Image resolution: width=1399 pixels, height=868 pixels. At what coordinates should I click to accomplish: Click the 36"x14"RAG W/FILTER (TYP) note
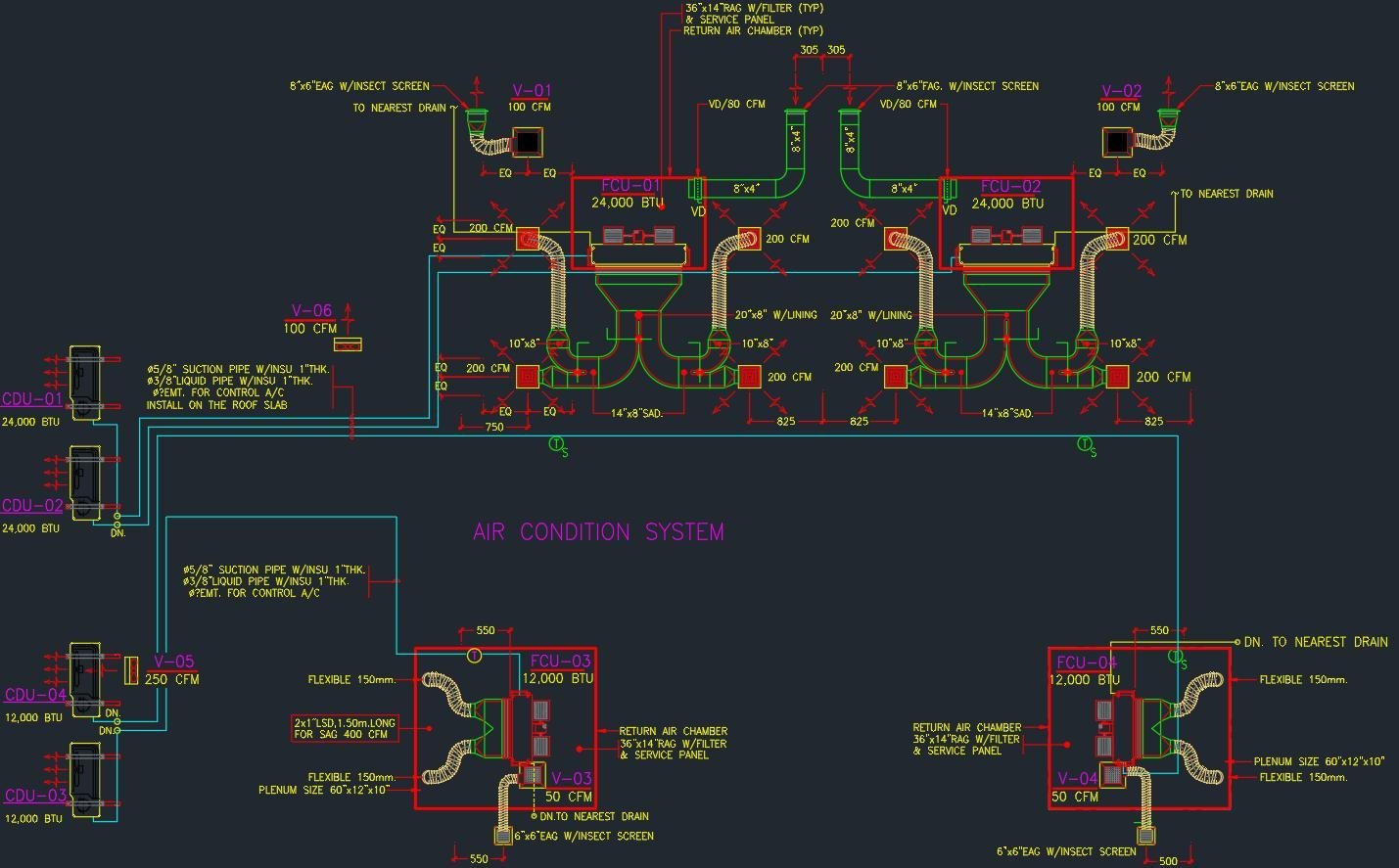[754, 8]
